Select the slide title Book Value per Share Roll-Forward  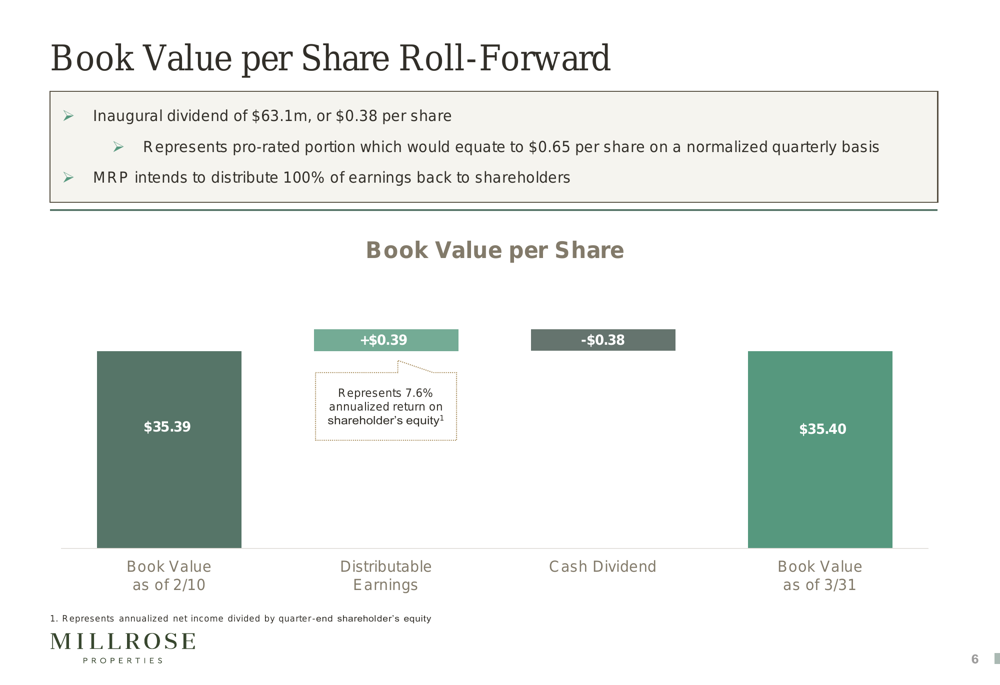[x=330, y=58]
